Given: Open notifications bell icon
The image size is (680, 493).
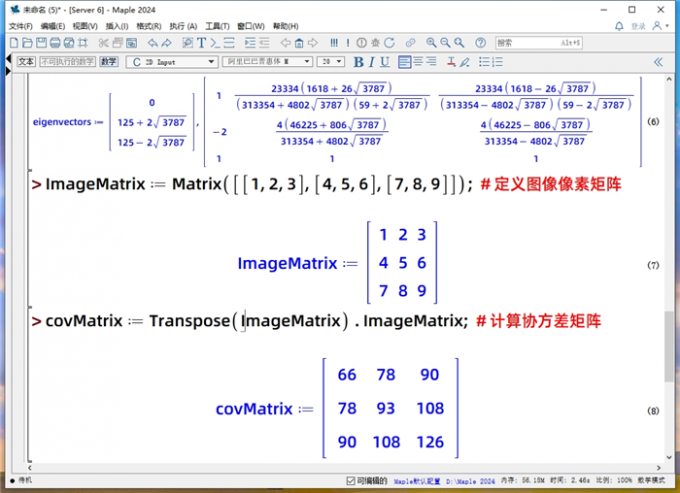Looking at the screenshot, I should (x=619, y=26).
